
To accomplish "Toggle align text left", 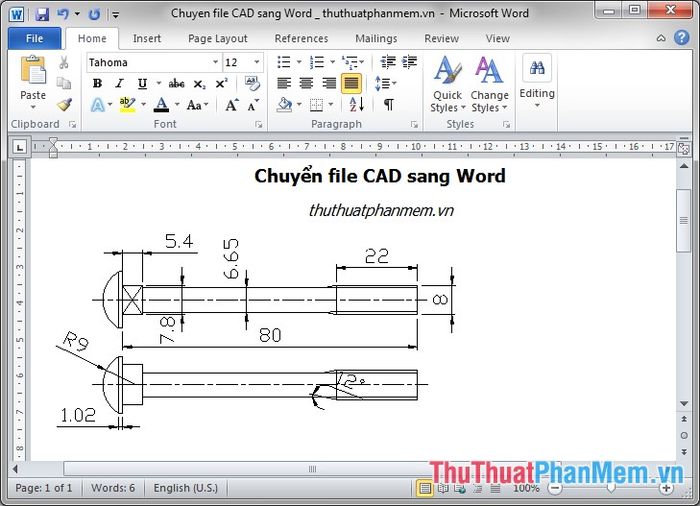I will 284,83.
